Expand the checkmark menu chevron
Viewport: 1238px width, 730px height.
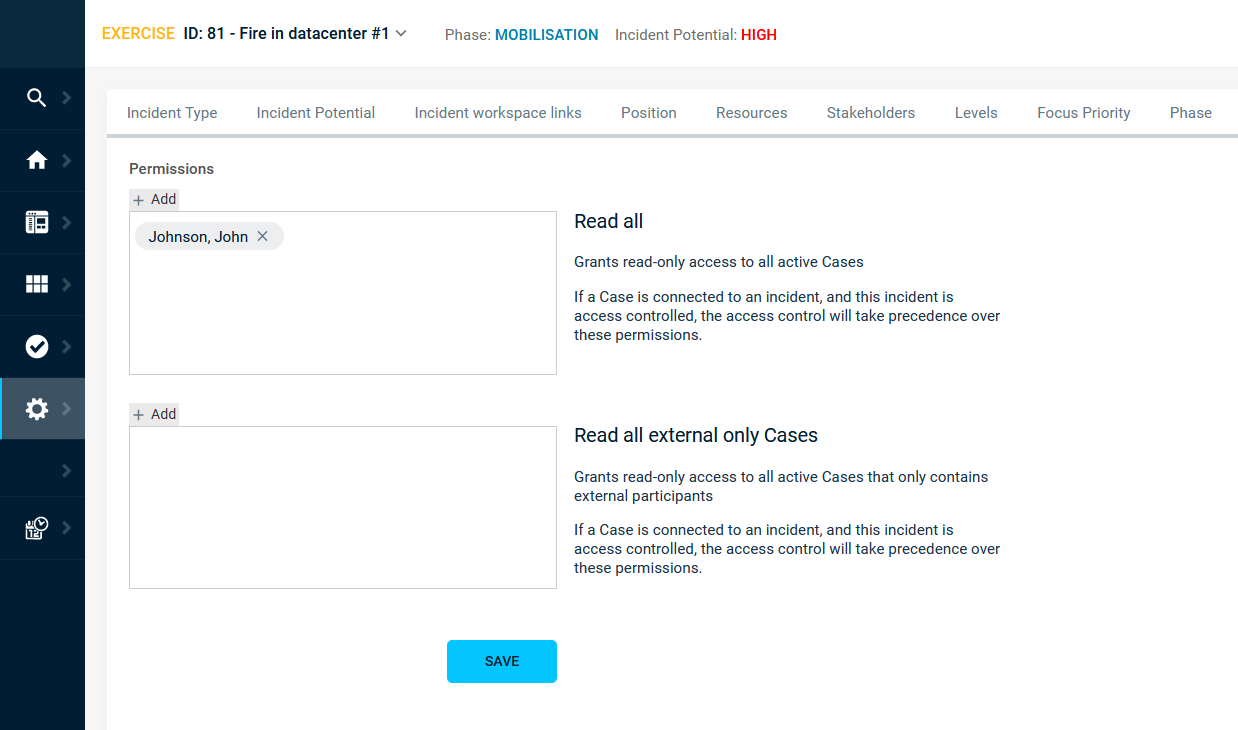(66, 346)
